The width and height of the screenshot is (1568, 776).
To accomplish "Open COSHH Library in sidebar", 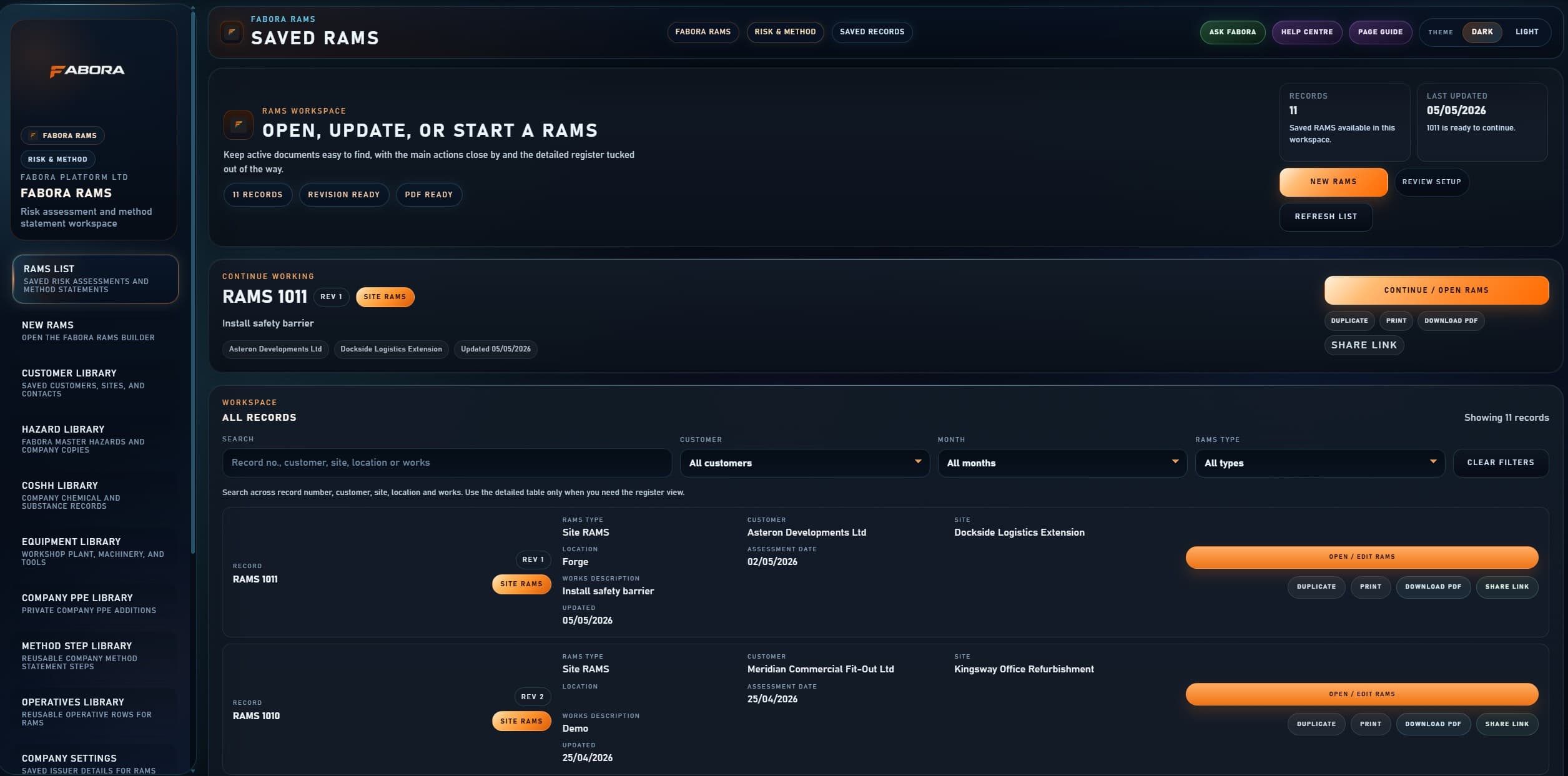I will (x=96, y=495).
